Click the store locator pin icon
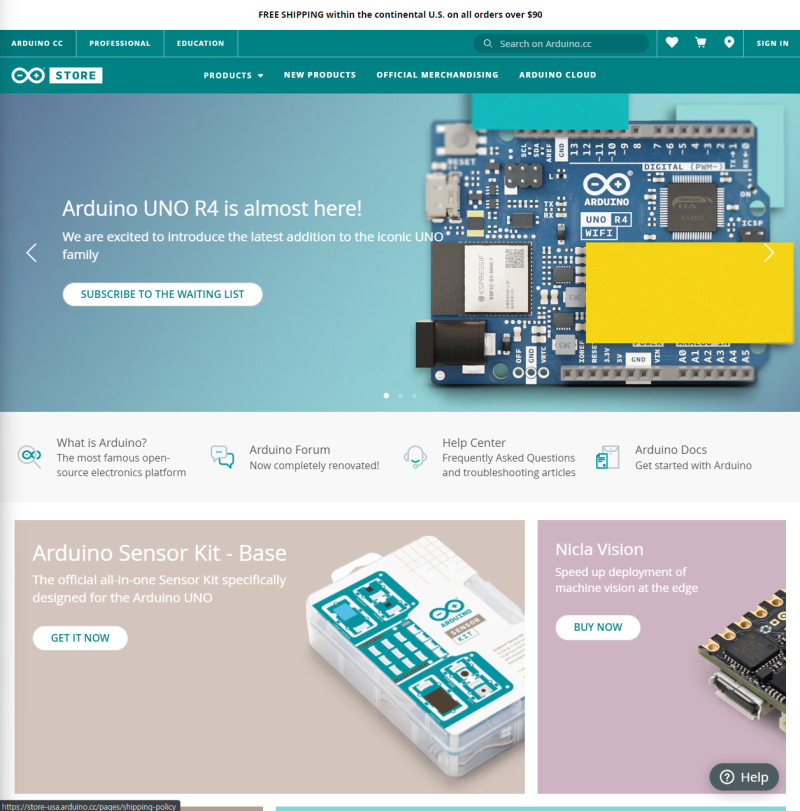The height and width of the screenshot is (811, 800). point(729,43)
